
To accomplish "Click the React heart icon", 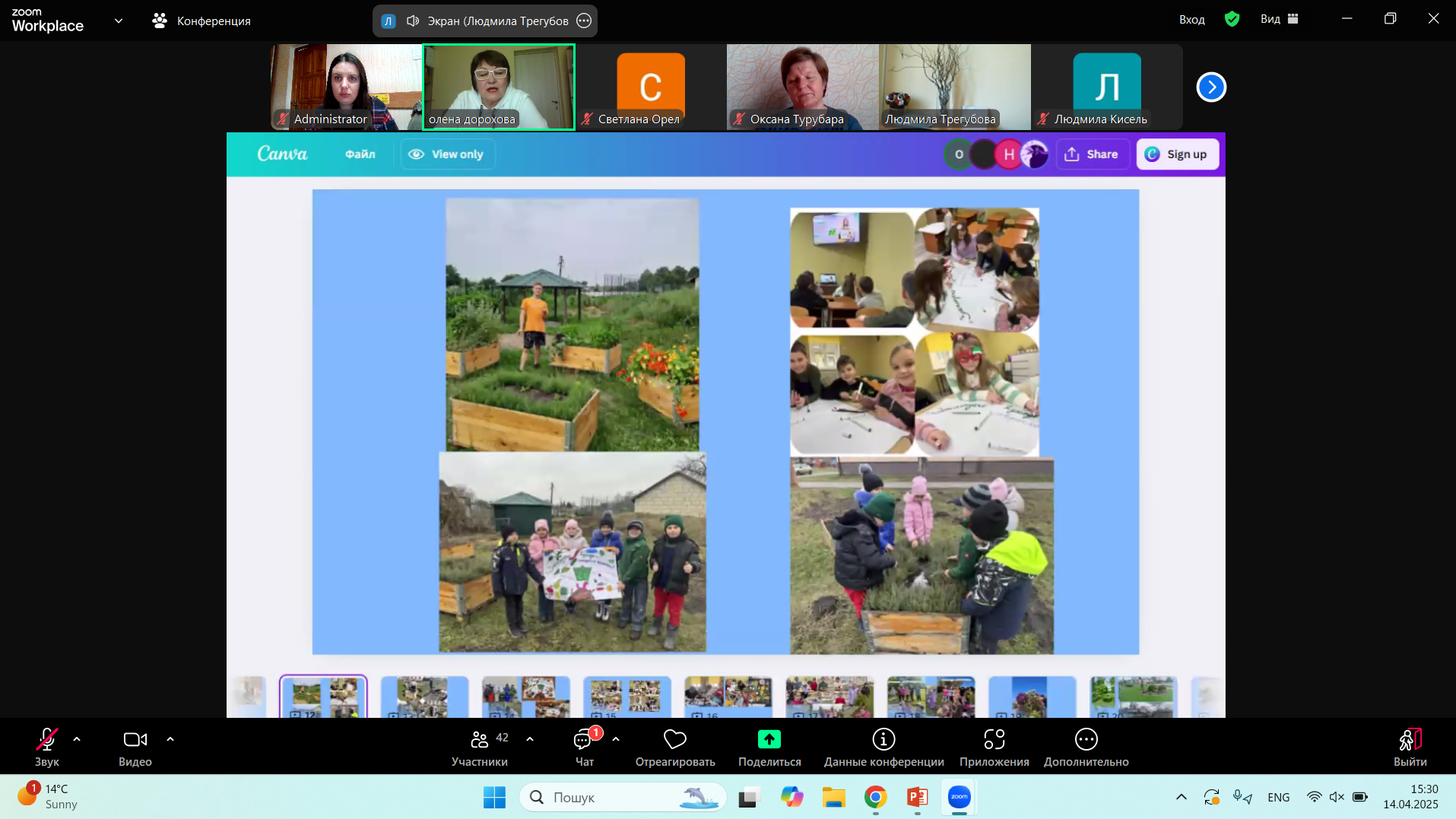I will 674,740.
